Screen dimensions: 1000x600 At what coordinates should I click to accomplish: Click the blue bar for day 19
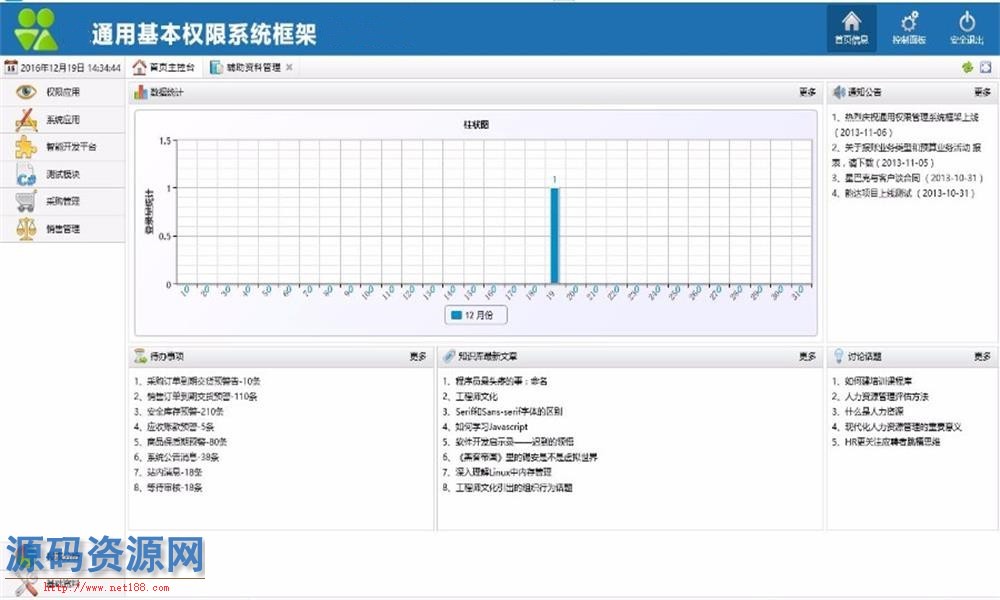pos(555,236)
